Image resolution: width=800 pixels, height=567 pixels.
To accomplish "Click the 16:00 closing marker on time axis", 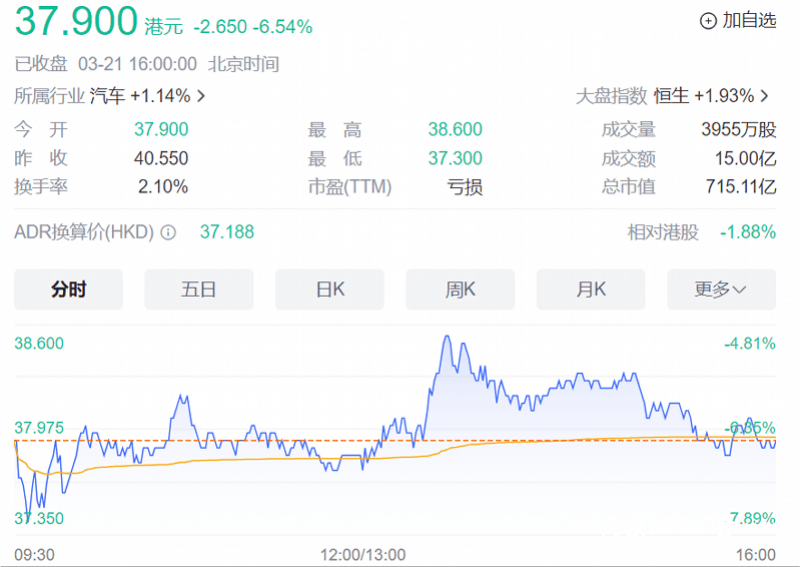I will click(x=756, y=554).
